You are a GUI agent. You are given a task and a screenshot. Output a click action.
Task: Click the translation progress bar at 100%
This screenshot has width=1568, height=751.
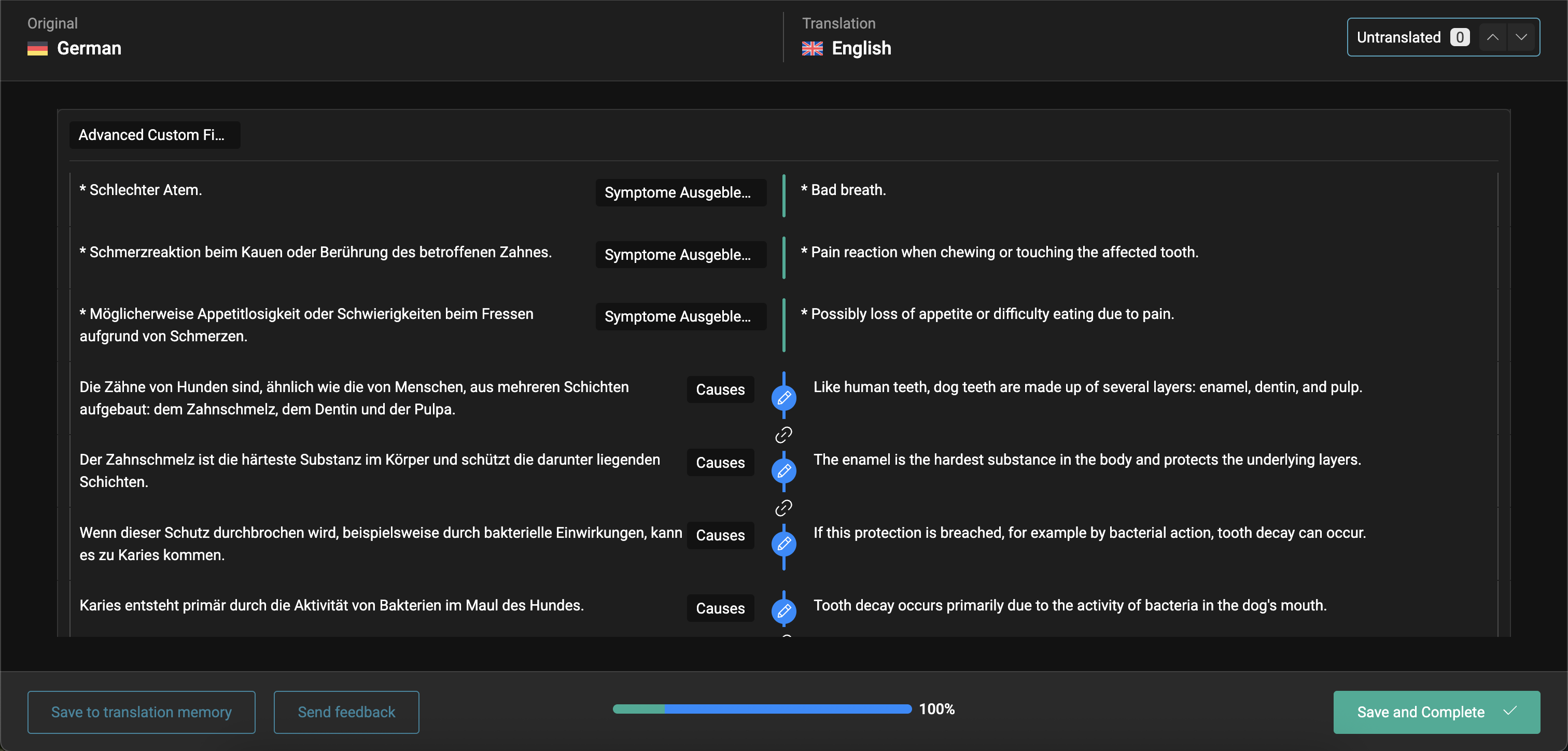(762, 708)
